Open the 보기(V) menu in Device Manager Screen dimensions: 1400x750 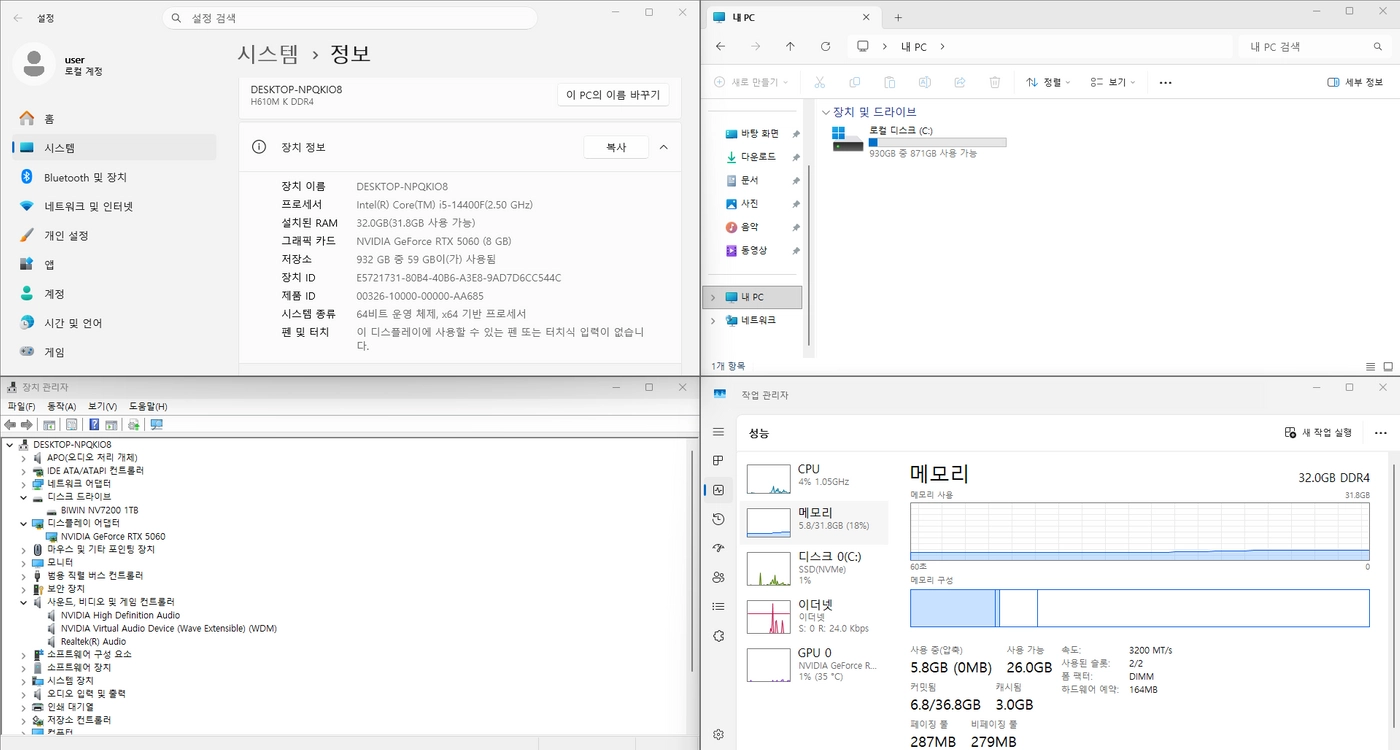pos(102,406)
